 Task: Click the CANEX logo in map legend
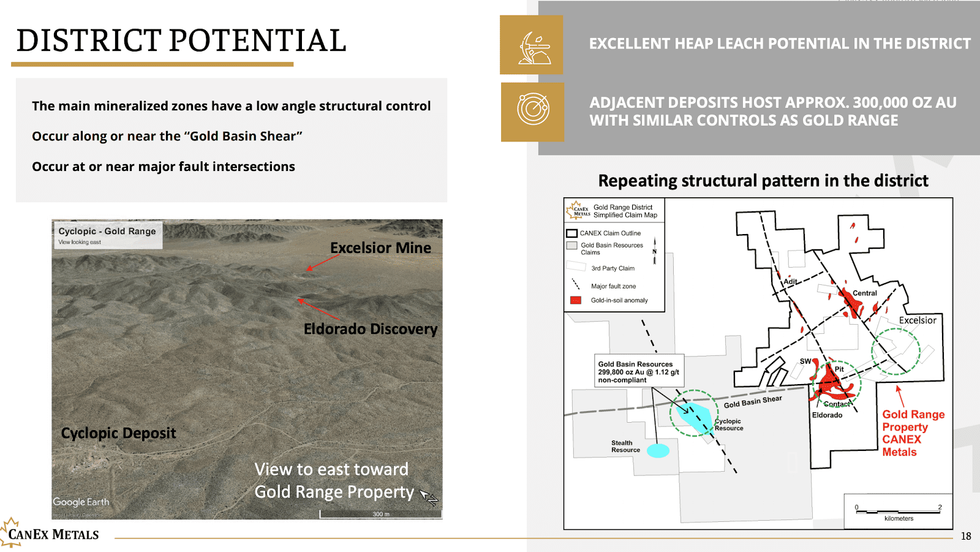(578, 211)
